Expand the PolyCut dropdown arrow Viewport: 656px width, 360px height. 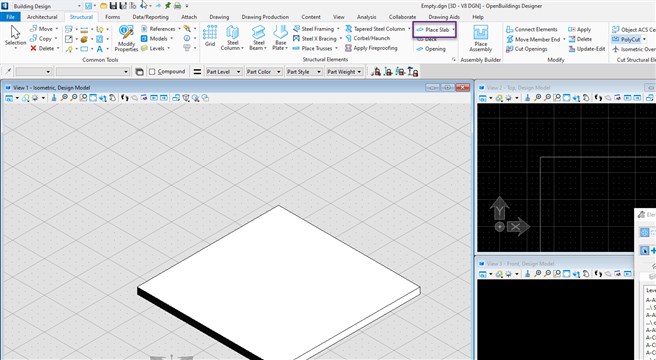click(x=644, y=39)
